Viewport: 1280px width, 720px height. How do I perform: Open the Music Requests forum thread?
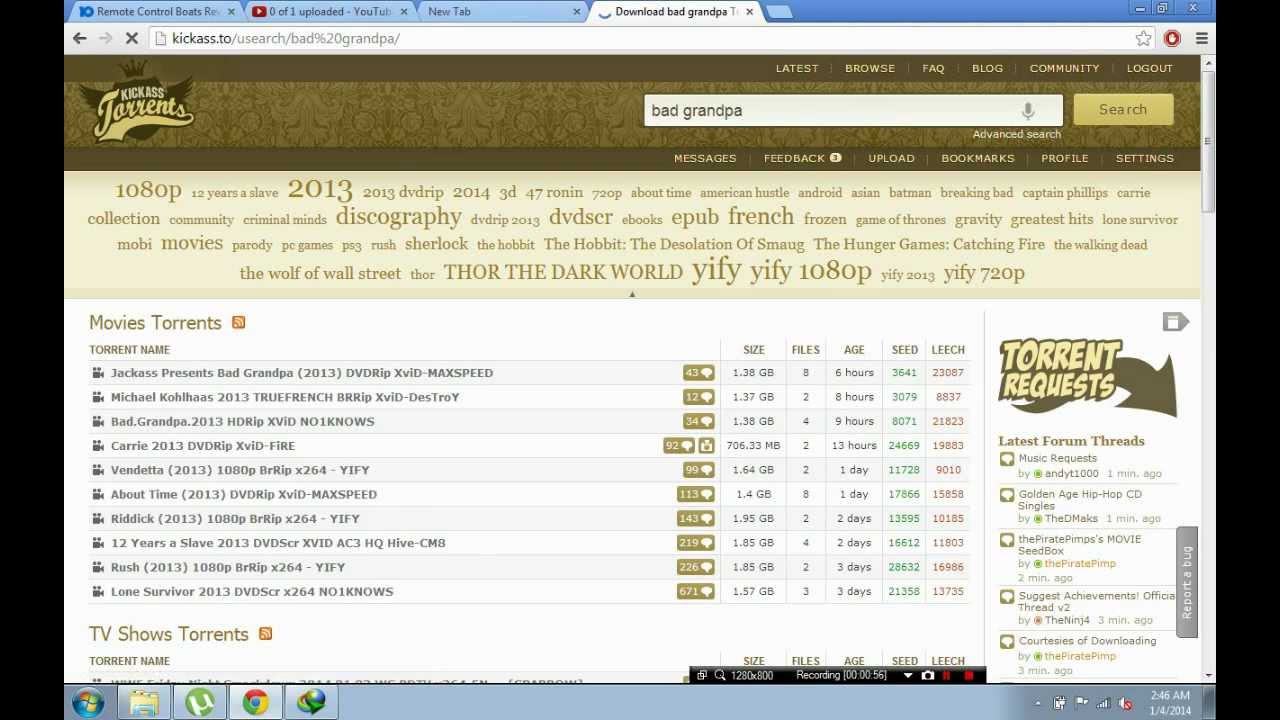pyautogui.click(x=1058, y=458)
